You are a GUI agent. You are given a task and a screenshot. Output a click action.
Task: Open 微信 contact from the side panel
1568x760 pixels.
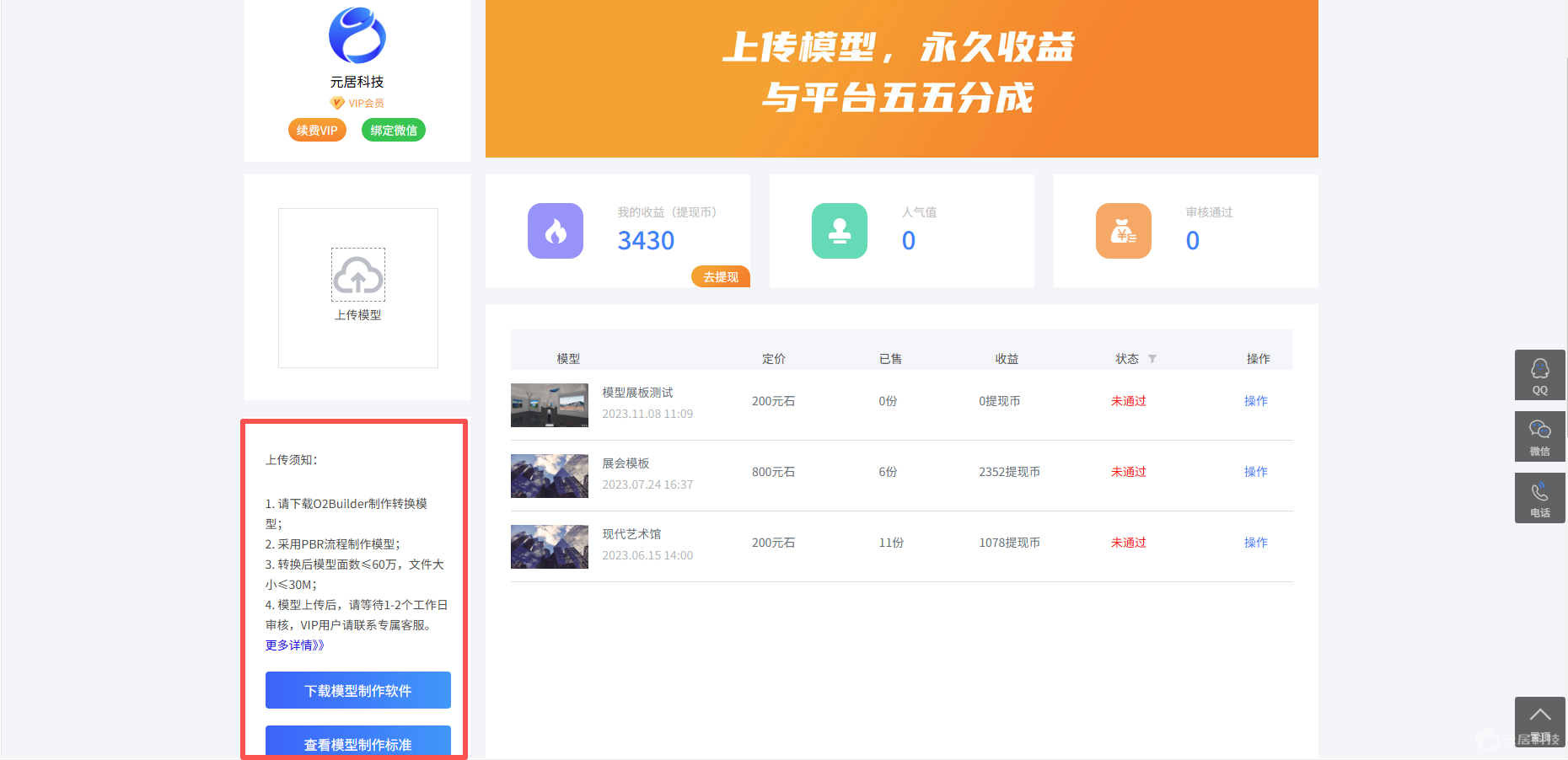pyautogui.click(x=1540, y=436)
